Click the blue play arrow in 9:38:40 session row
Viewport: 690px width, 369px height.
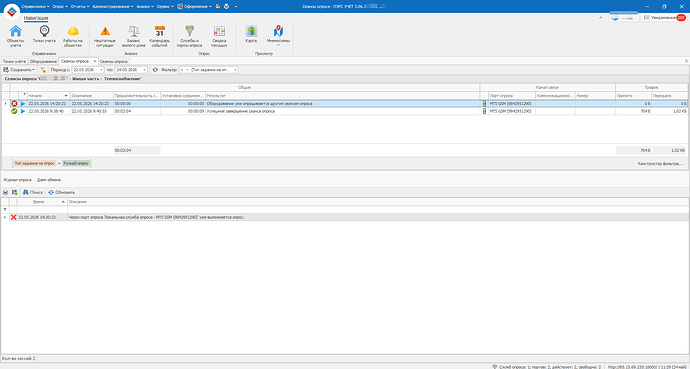[23, 111]
